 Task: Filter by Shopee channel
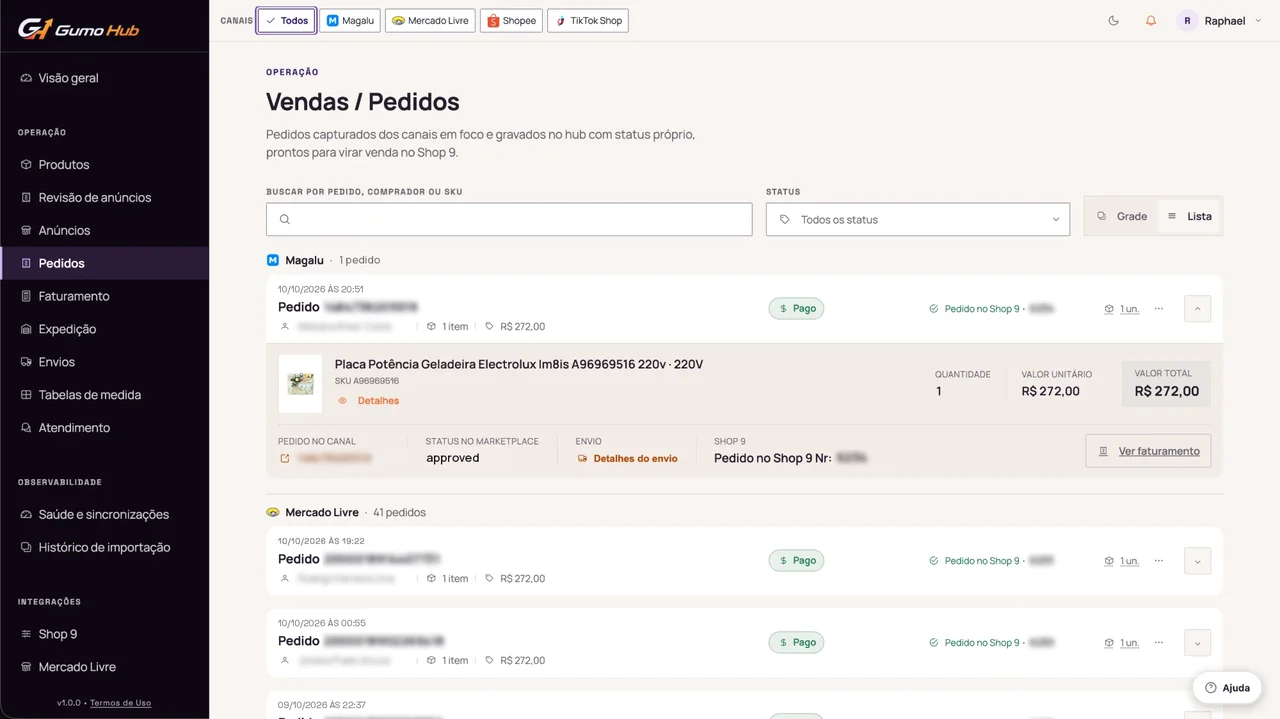pyautogui.click(x=511, y=20)
